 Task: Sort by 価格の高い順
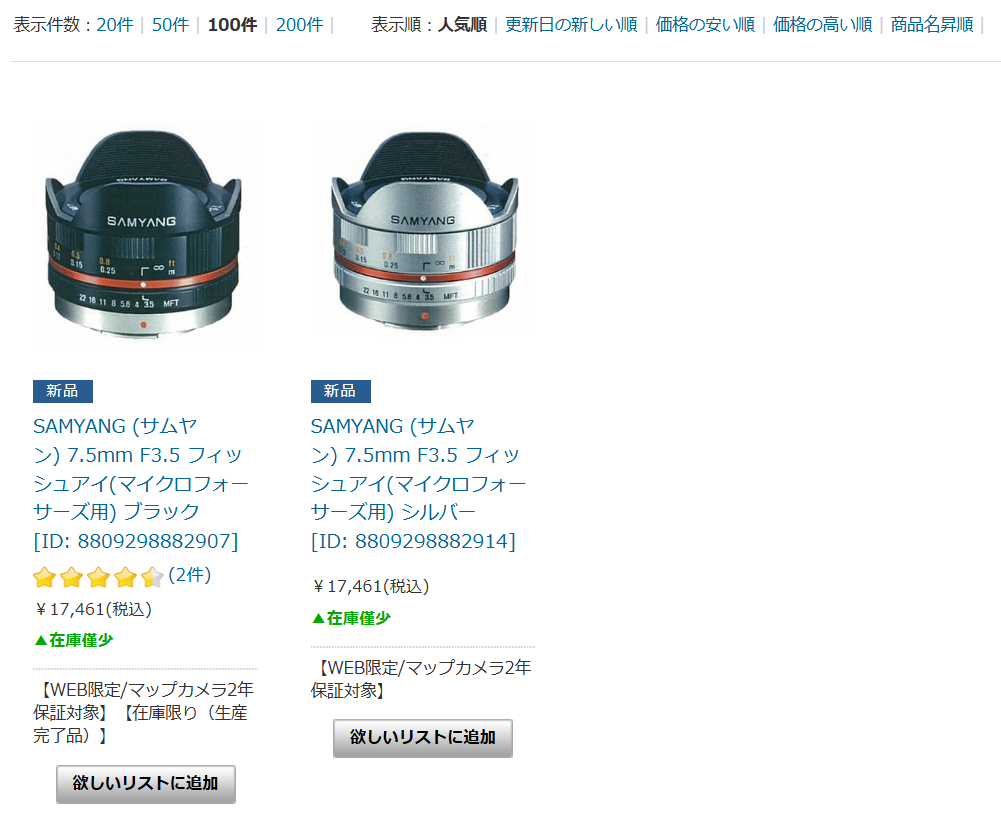point(822,25)
